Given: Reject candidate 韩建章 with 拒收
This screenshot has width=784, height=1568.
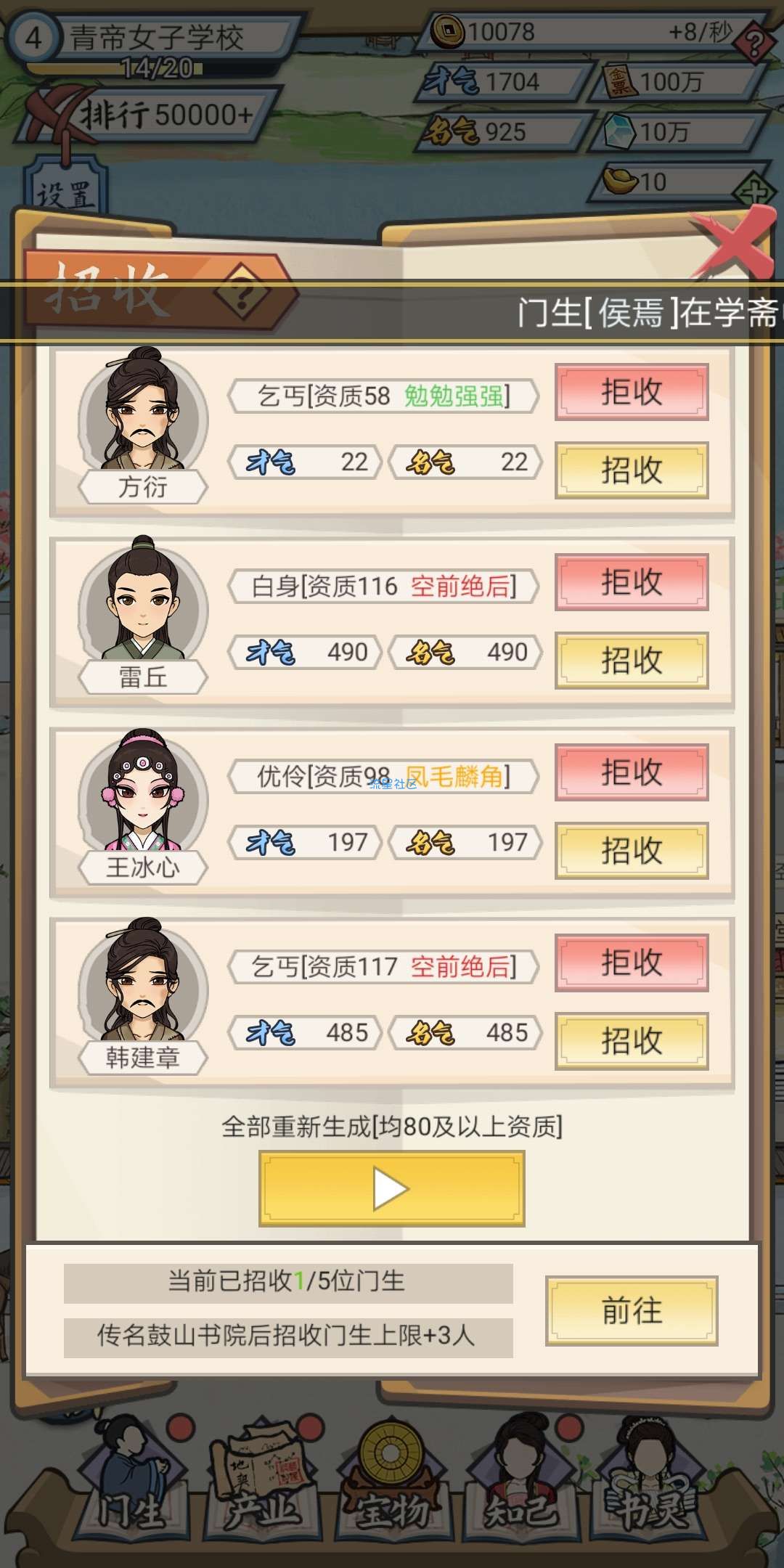Looking at the screenshot, I should (x=632, y=963).
